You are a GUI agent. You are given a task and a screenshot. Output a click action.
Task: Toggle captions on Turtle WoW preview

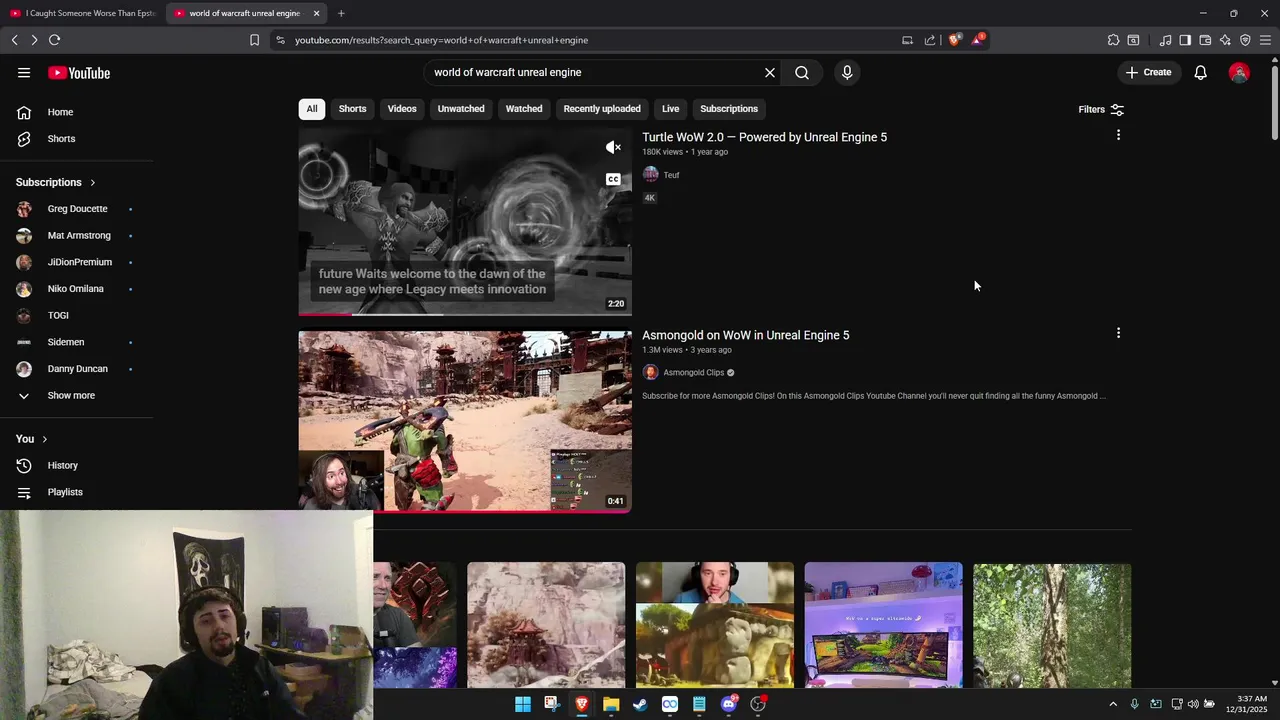pos(613,180)
